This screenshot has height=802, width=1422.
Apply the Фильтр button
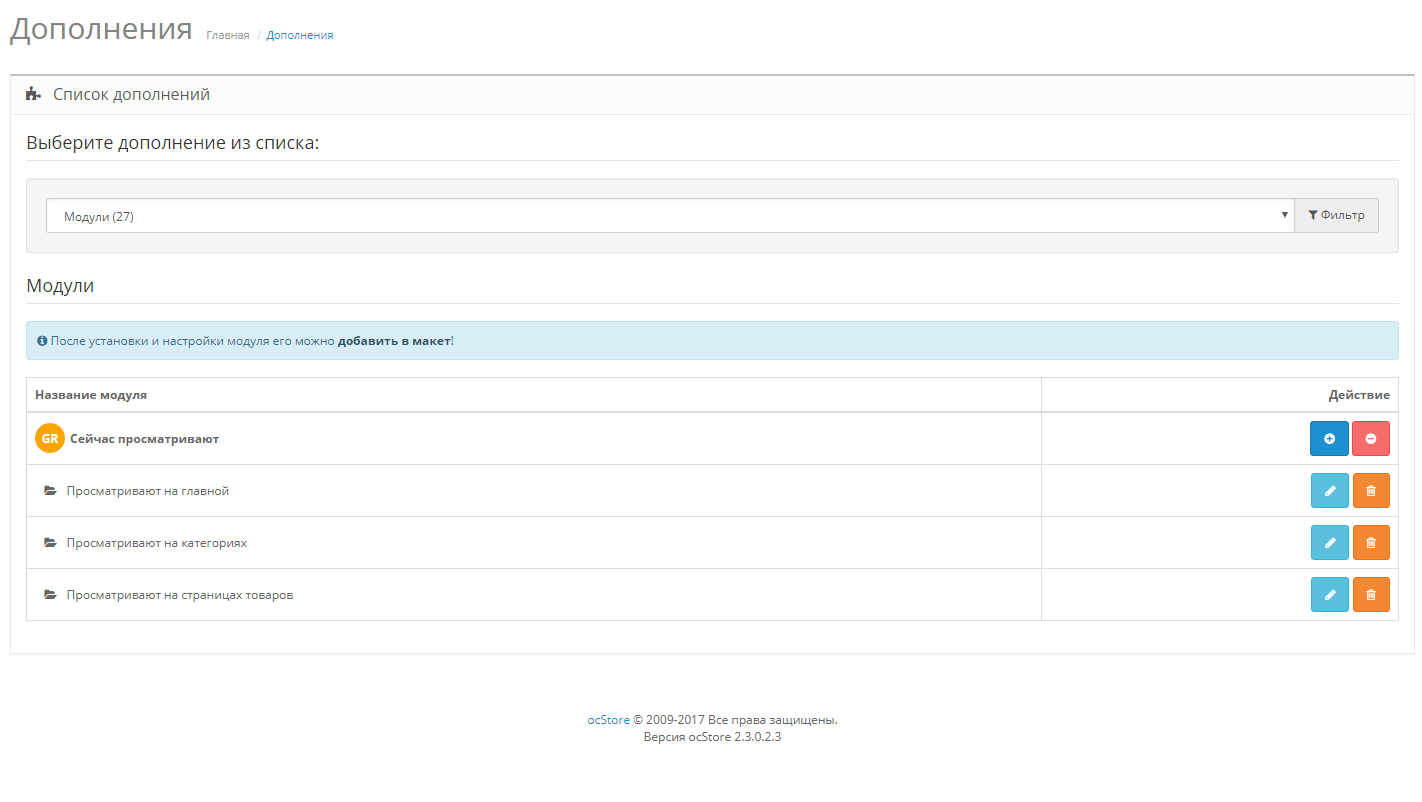(x=1336, y=215)
